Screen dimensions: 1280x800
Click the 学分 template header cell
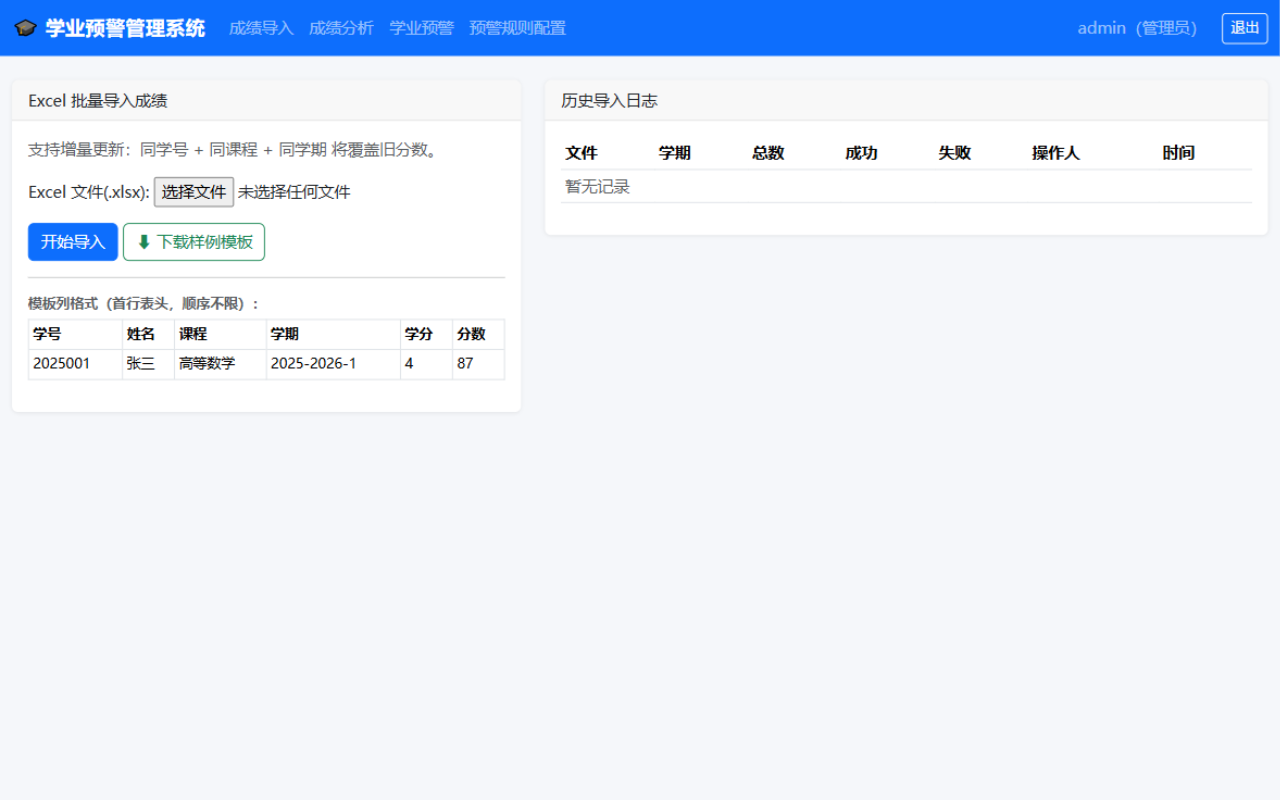[426, 334]
